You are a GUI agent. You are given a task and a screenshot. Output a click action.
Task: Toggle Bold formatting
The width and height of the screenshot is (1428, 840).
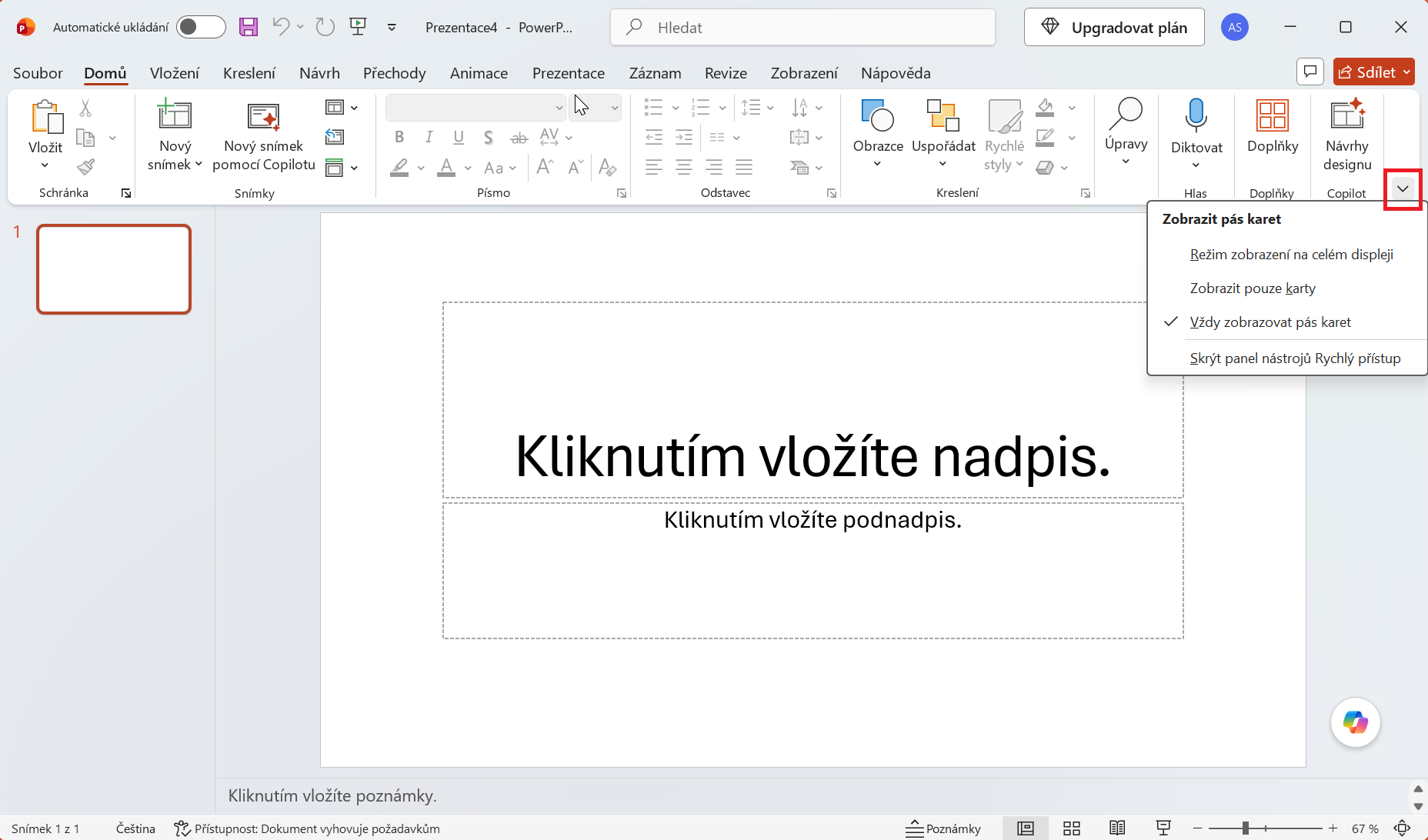399,138
